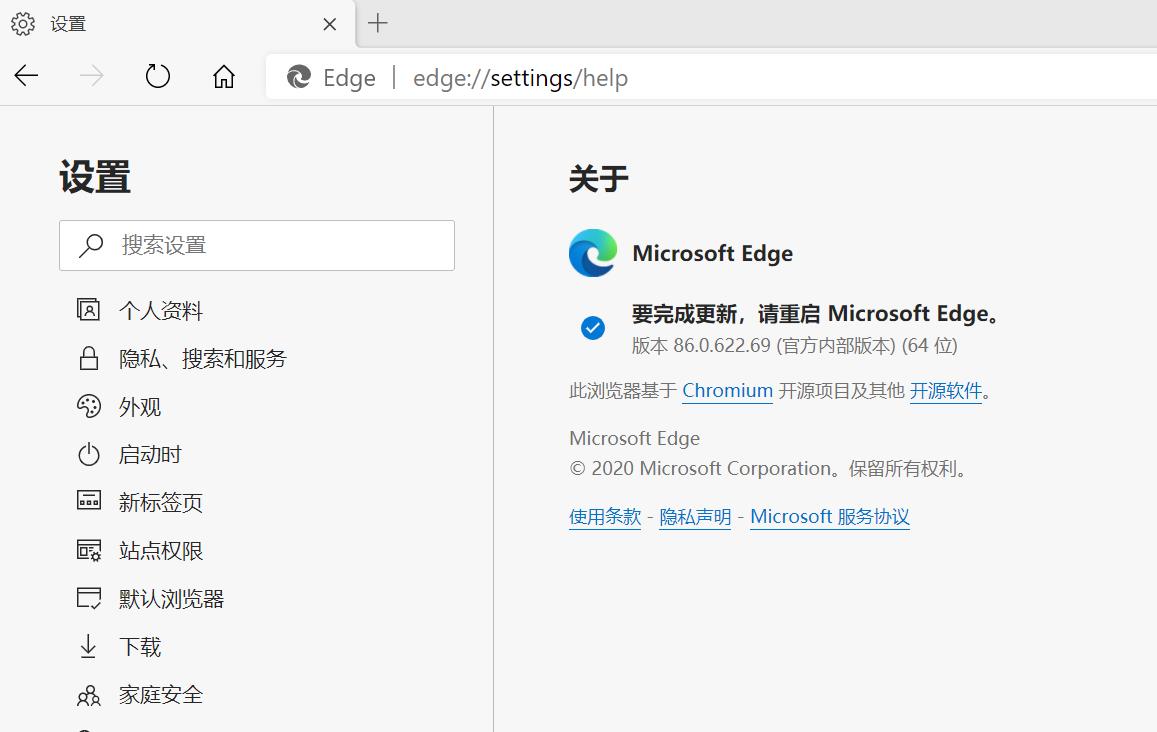Screen dimensions: 1157x732
Task: Open 外观 settings section
Action: pos(139,407)
